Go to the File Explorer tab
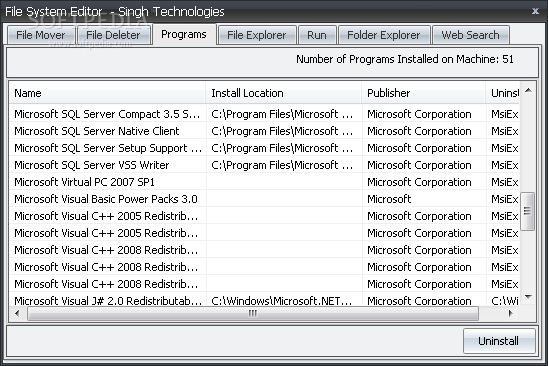 click(257, 35)
